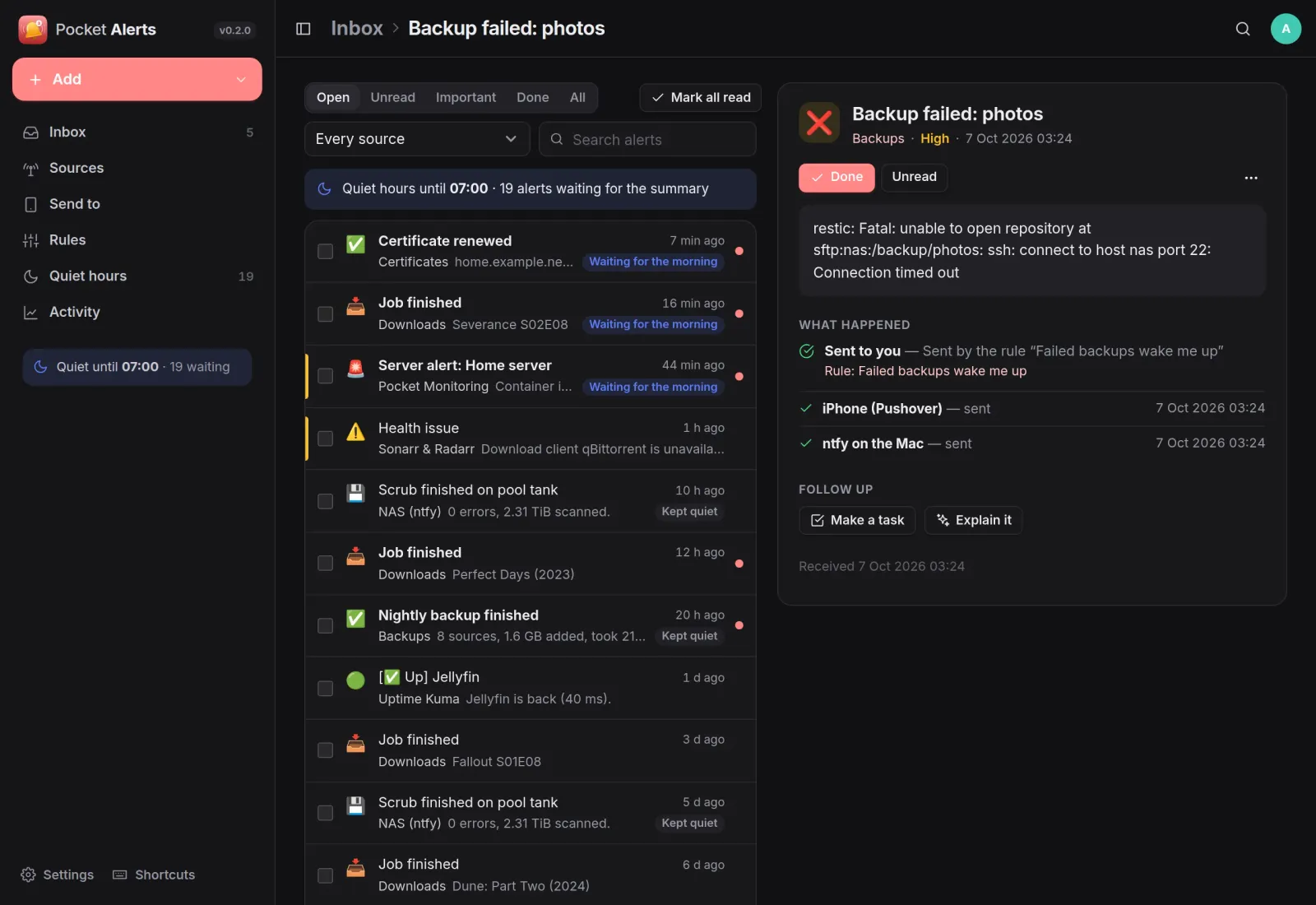1316x905 pixels.
Task: Switch to the All tab
Action: 577,97
